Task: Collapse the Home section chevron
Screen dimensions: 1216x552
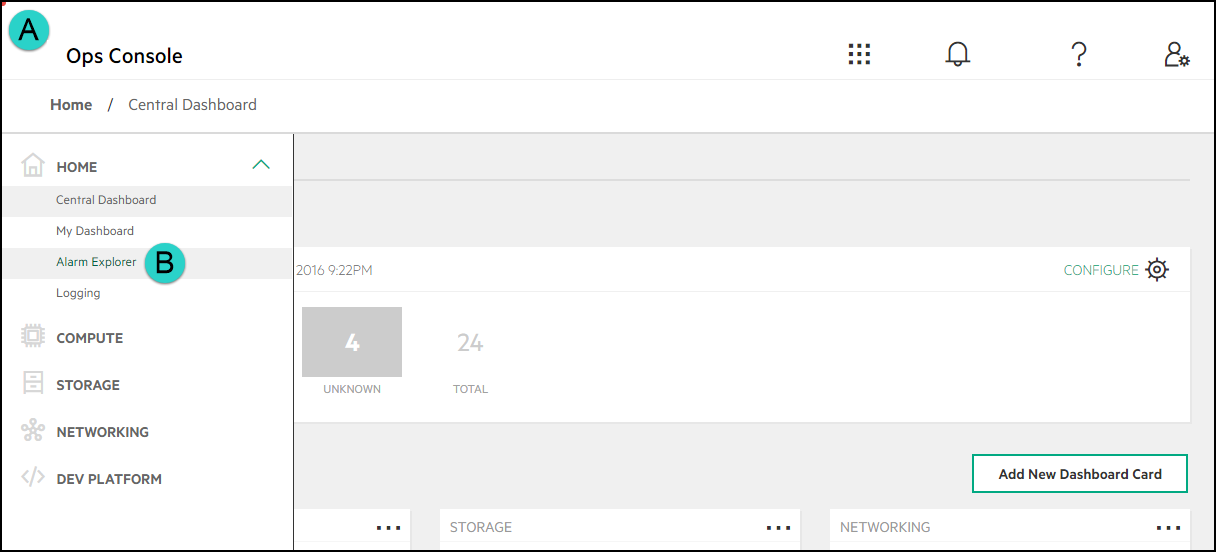Action: [261, 166]
